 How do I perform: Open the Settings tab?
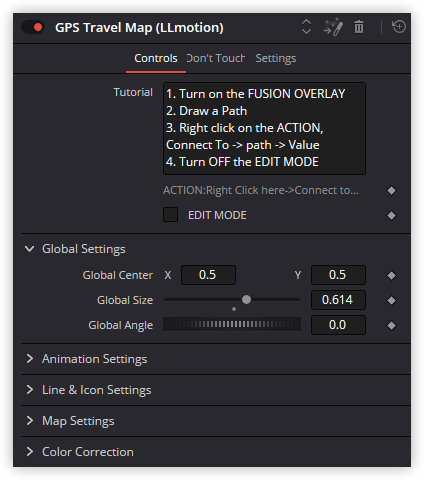tap(276, 58)
